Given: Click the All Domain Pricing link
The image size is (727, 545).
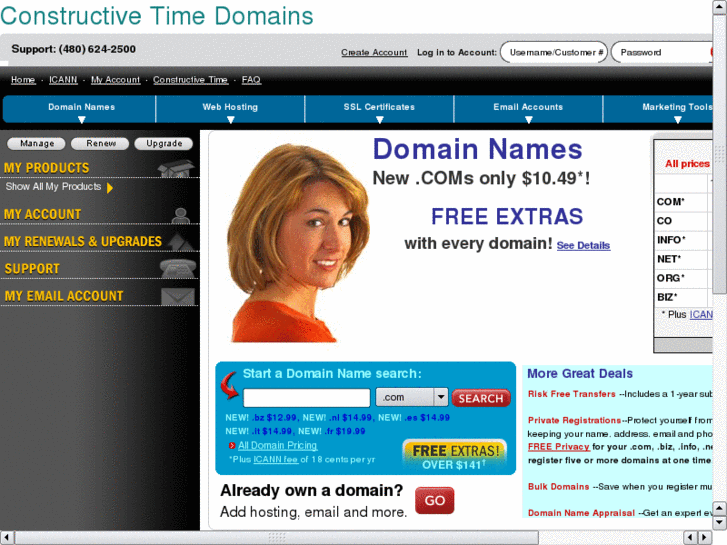Looking at the screenshot, I should [277, 446].
